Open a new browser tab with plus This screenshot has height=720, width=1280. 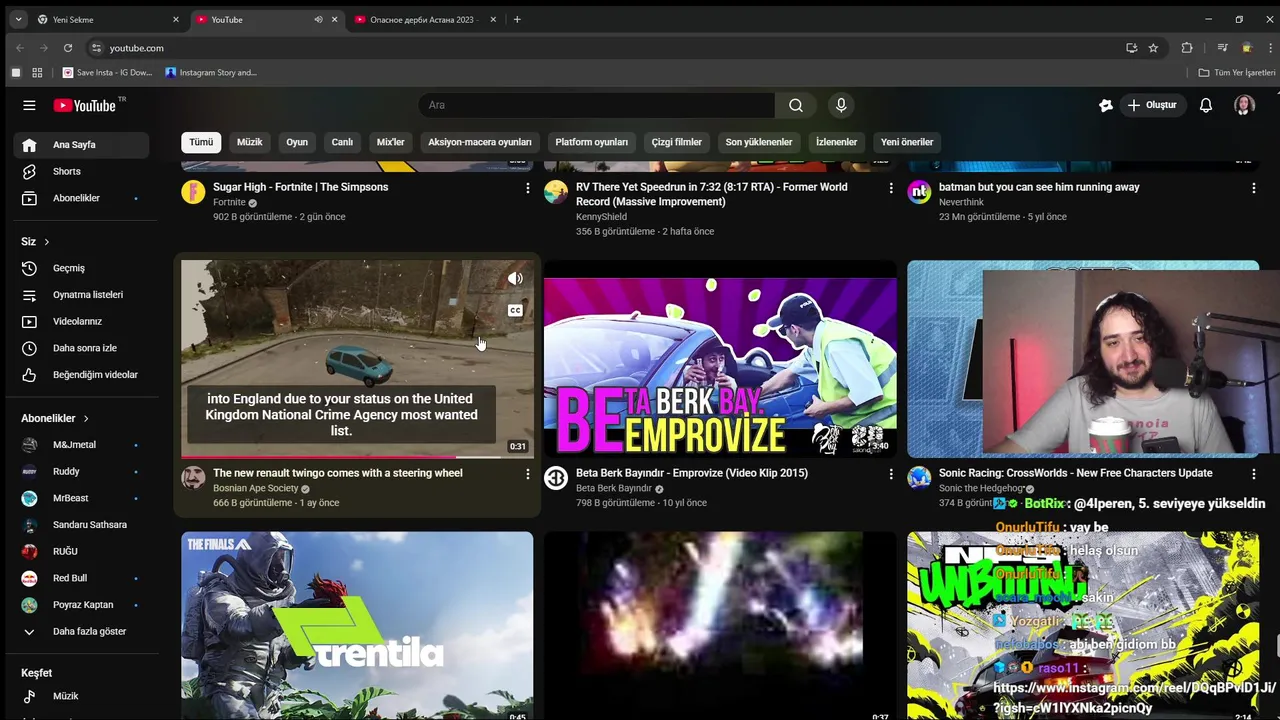pyautogui.click(x=517, y=20)
